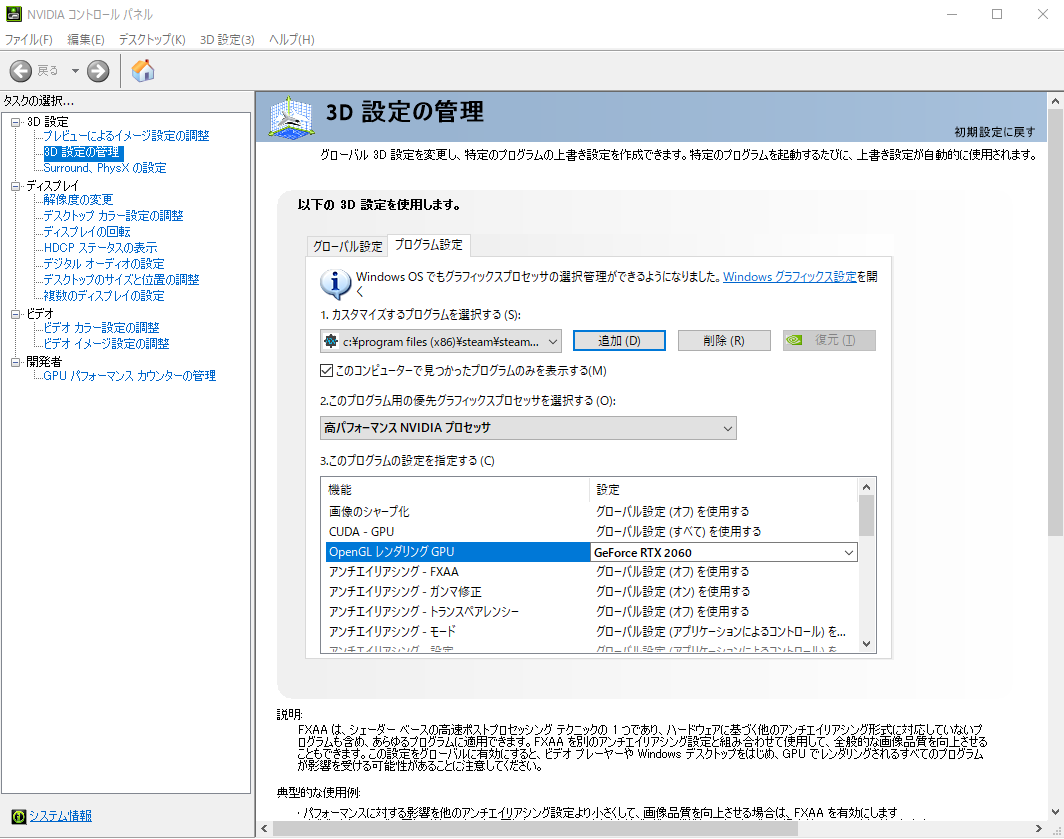Image resolution: width=1064 pixels, height=839 pixels.
Task: Click 初期設定に戻す link
Action: click(994, 132)
